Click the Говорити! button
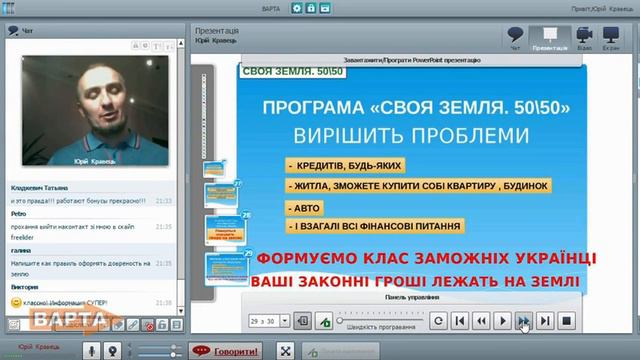Screen dimensions: 640x360 pos(226,351)
